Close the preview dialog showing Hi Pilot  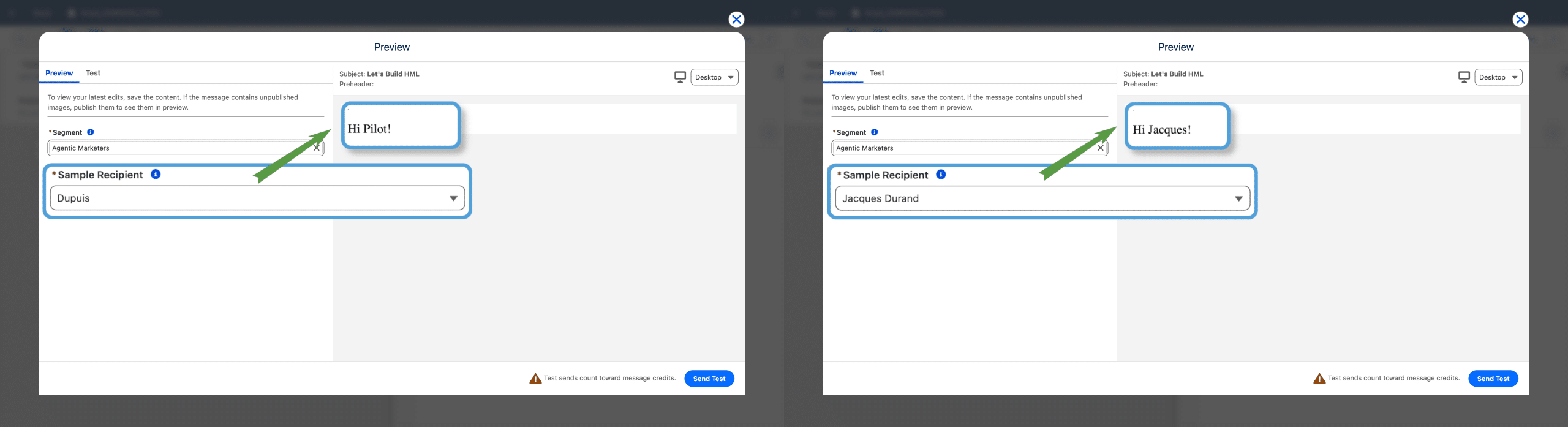click(x=736, y=20)
